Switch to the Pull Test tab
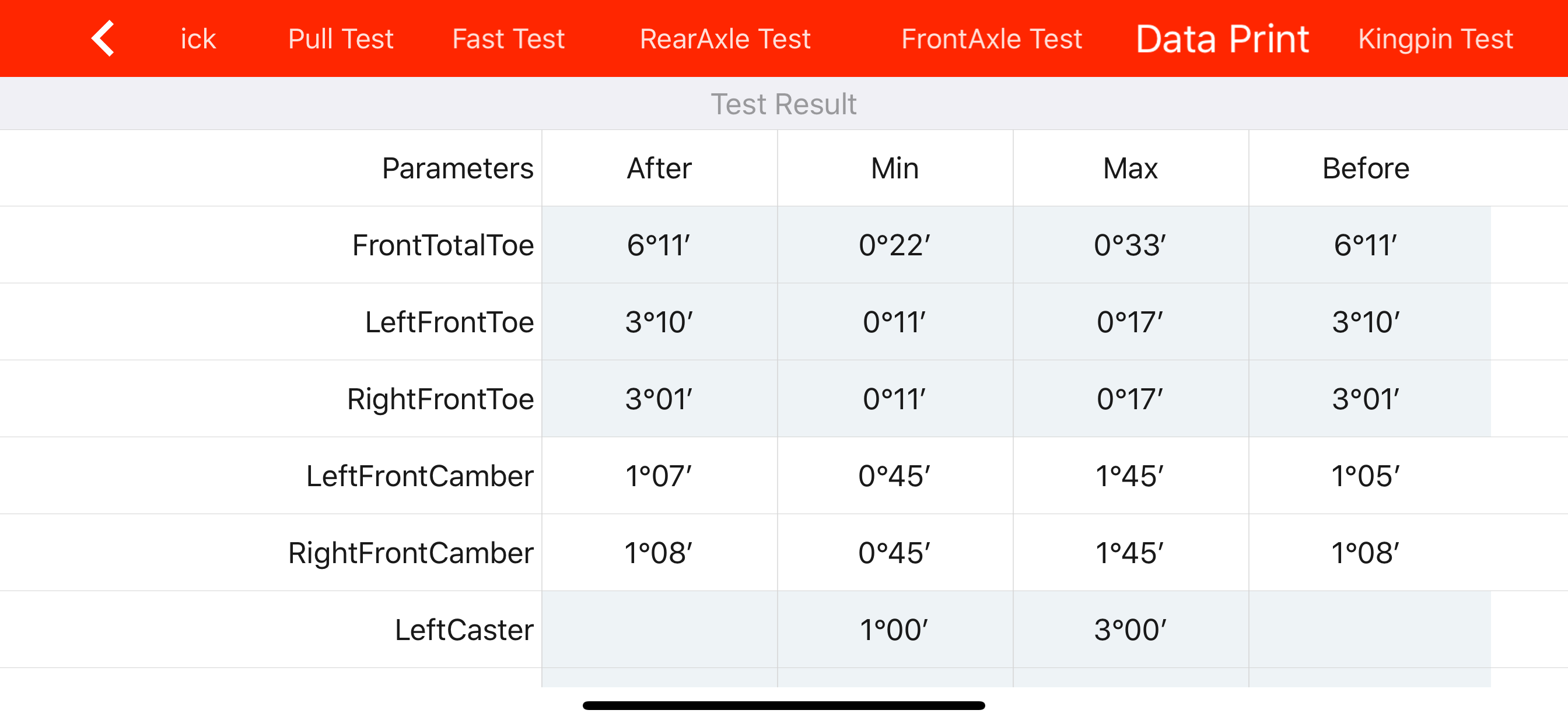 (340, 39)
